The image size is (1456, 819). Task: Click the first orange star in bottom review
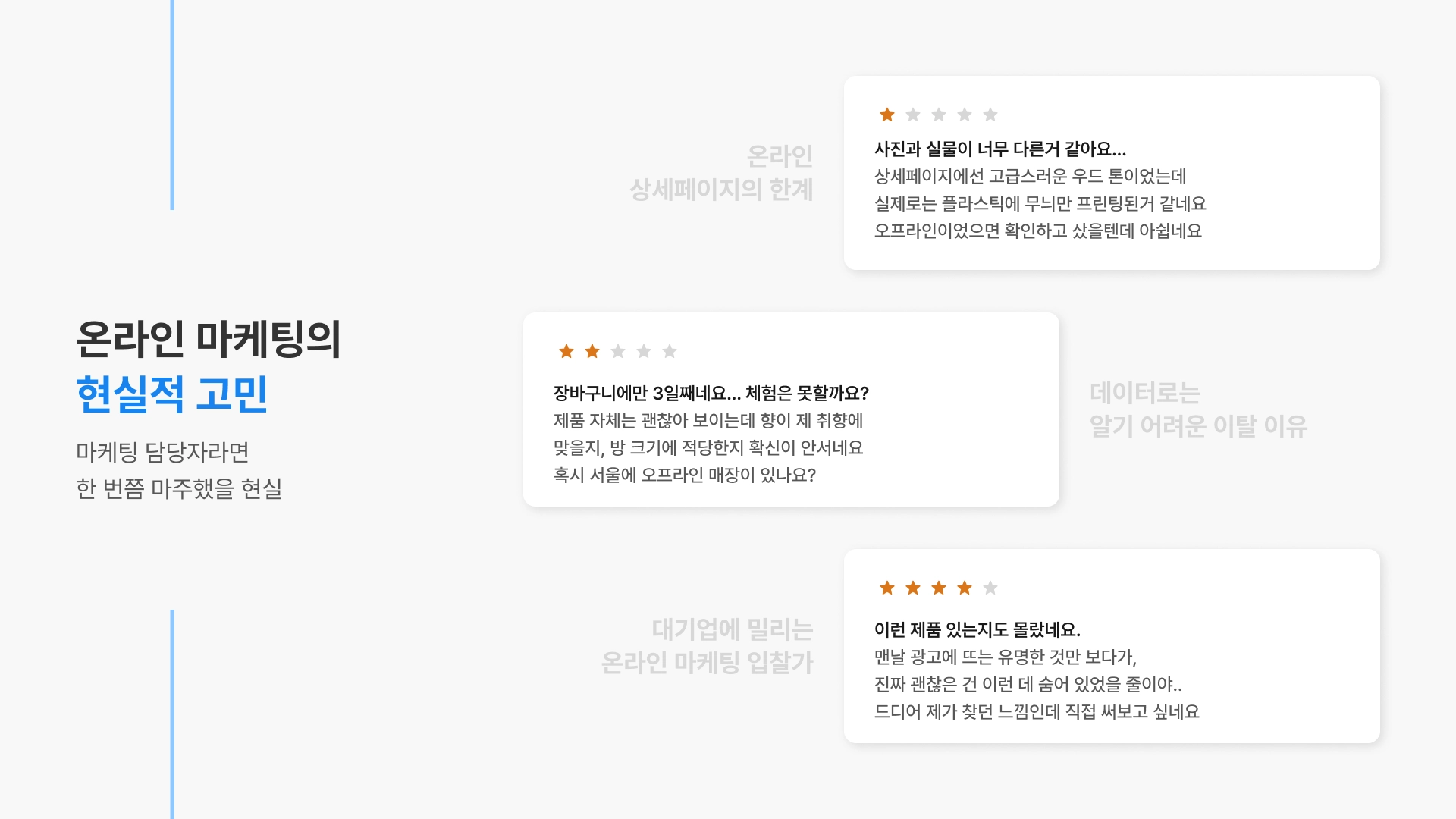(x=887, y=588)
